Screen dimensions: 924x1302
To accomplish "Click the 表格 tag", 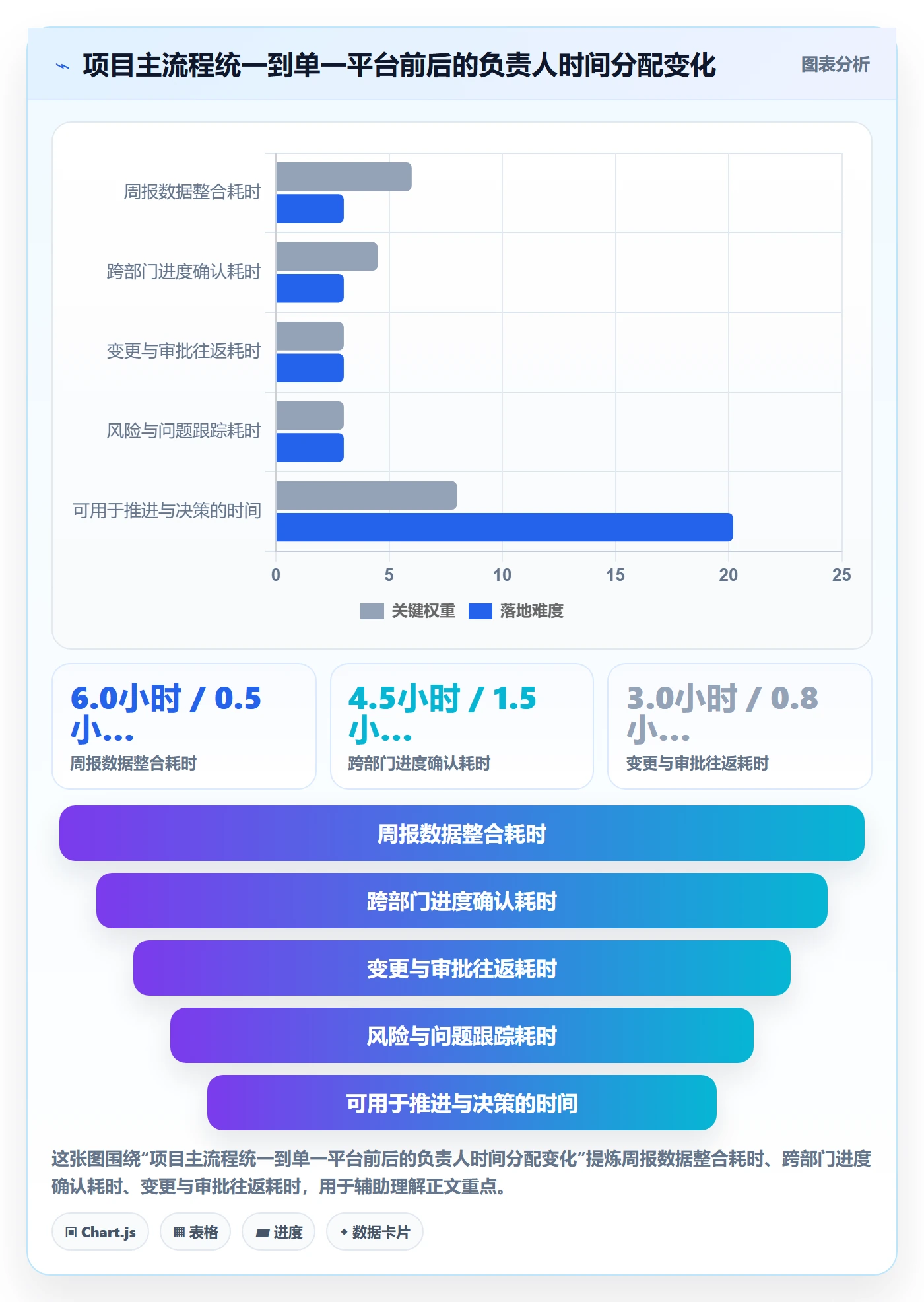I will (195, 1232).
